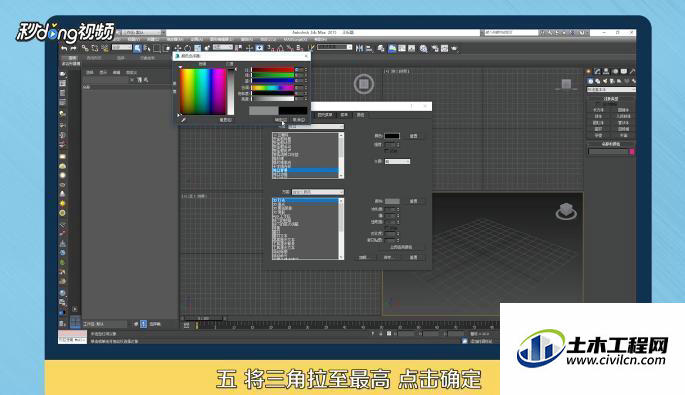Image resolution: width=685 pixels, height=395 pixels.
Task: Open the Scheme dropdown in Customize dialog
Action: point(318,192)
